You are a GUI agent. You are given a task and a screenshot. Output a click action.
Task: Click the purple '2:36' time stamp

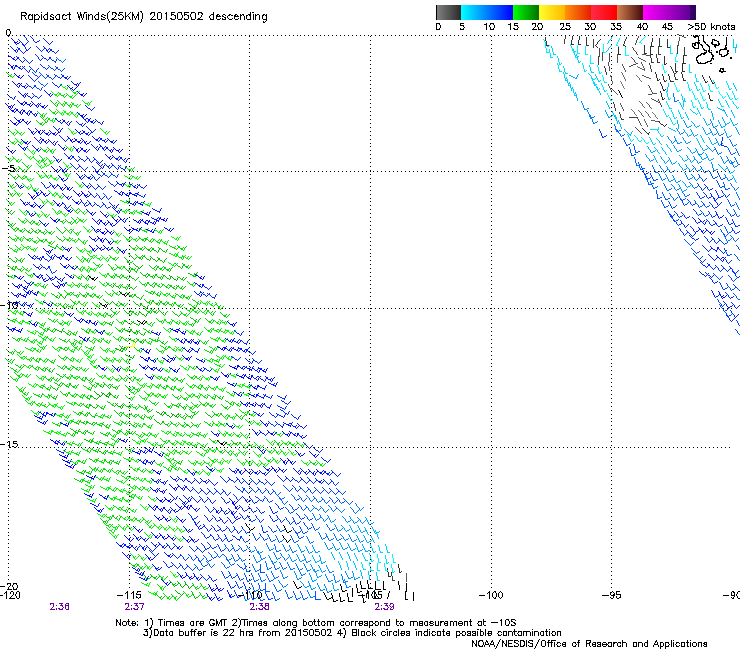tap(59, 607)
